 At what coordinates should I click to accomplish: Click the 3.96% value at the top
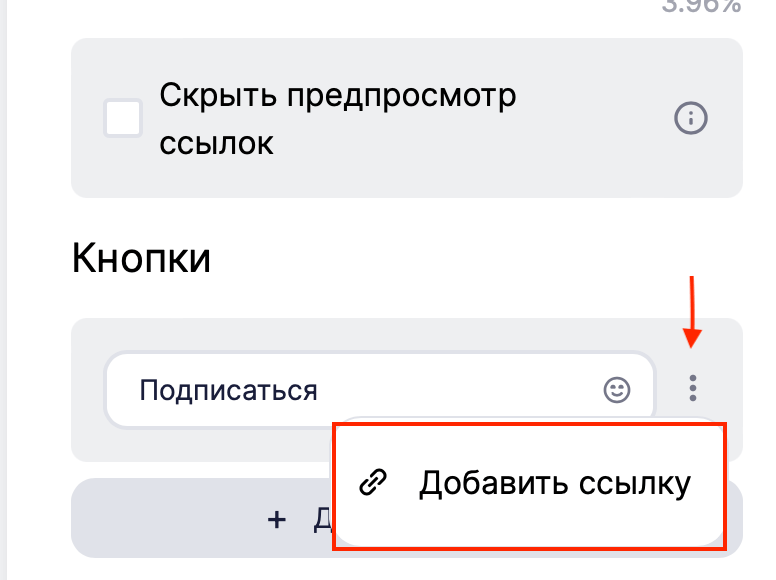(701, 6)
